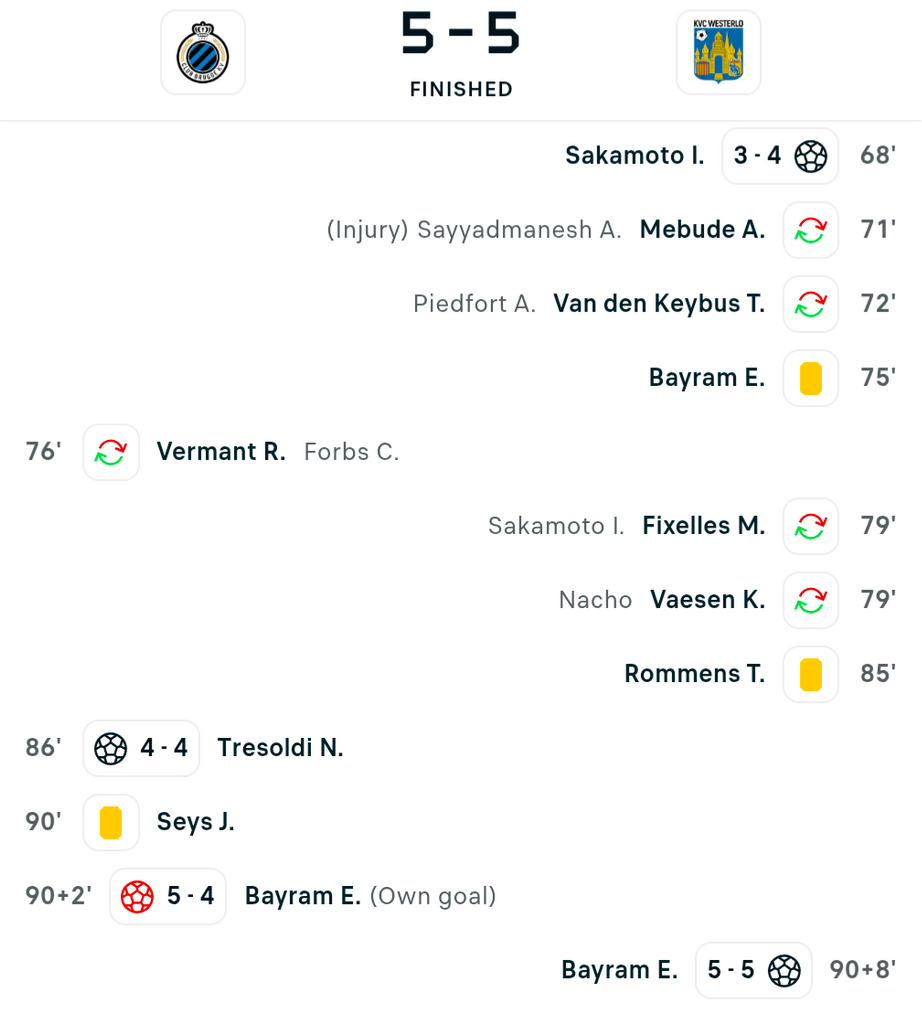This screenshot has height=1024, width=922.
Task: Click Vaesen K. player name
Action: click(x=707, y=600)
